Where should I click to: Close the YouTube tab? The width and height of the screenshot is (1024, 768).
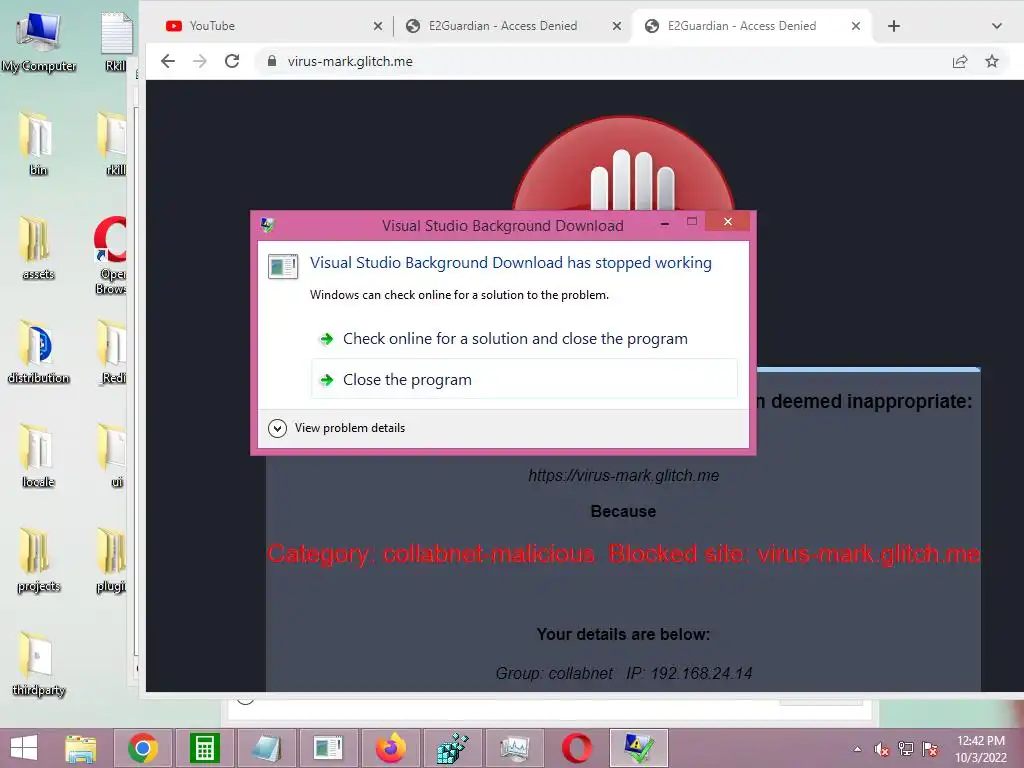(x=378, y=26)
